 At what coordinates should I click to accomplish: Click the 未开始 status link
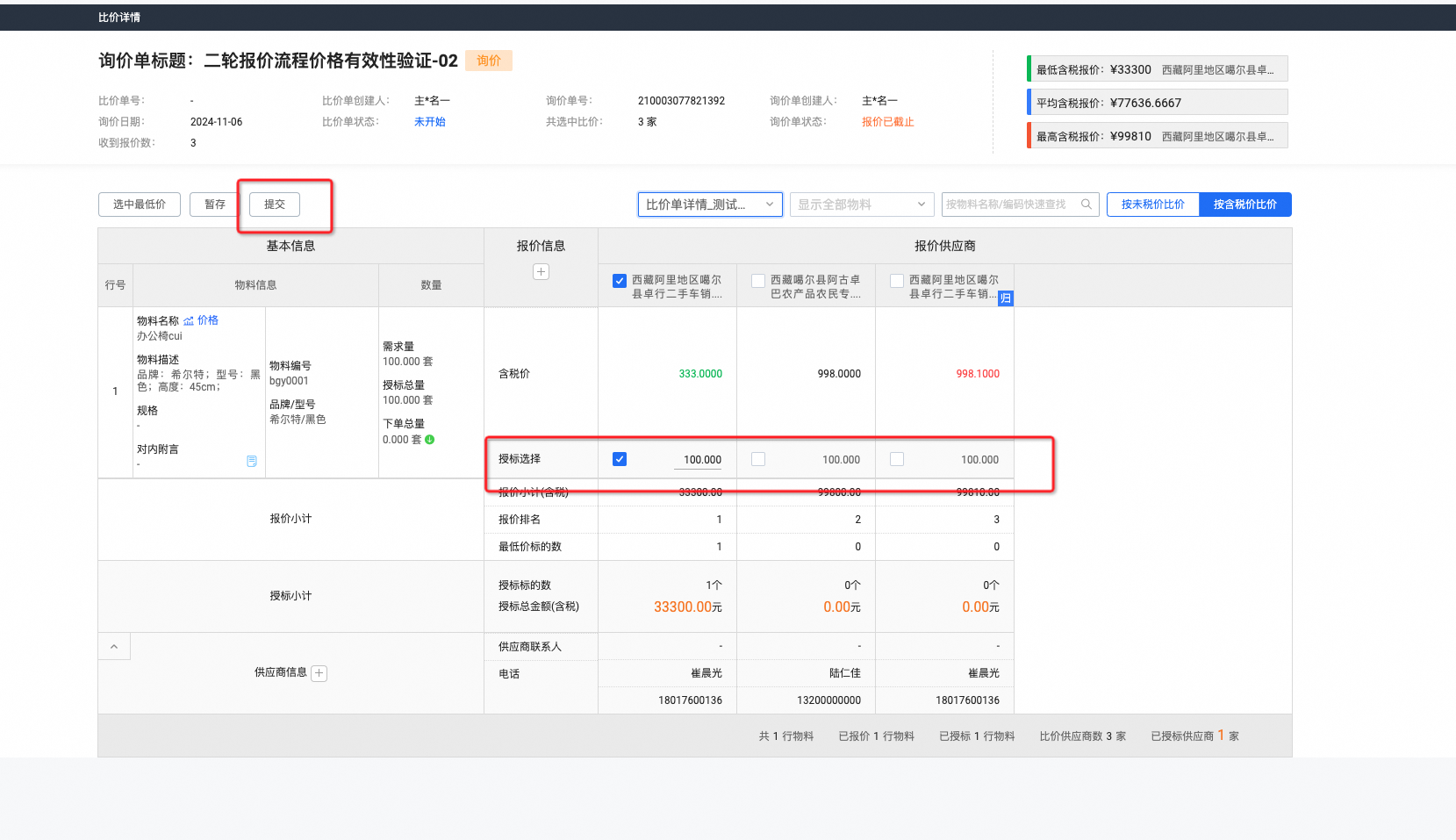point(430,122)
